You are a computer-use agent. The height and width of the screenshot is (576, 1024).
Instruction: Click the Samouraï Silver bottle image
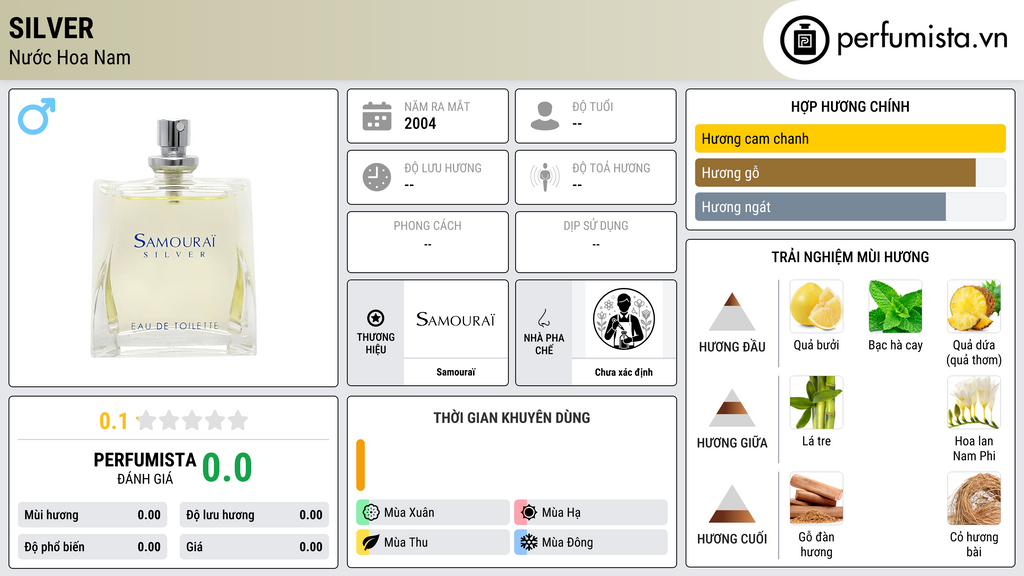click(x=174, y=238)
